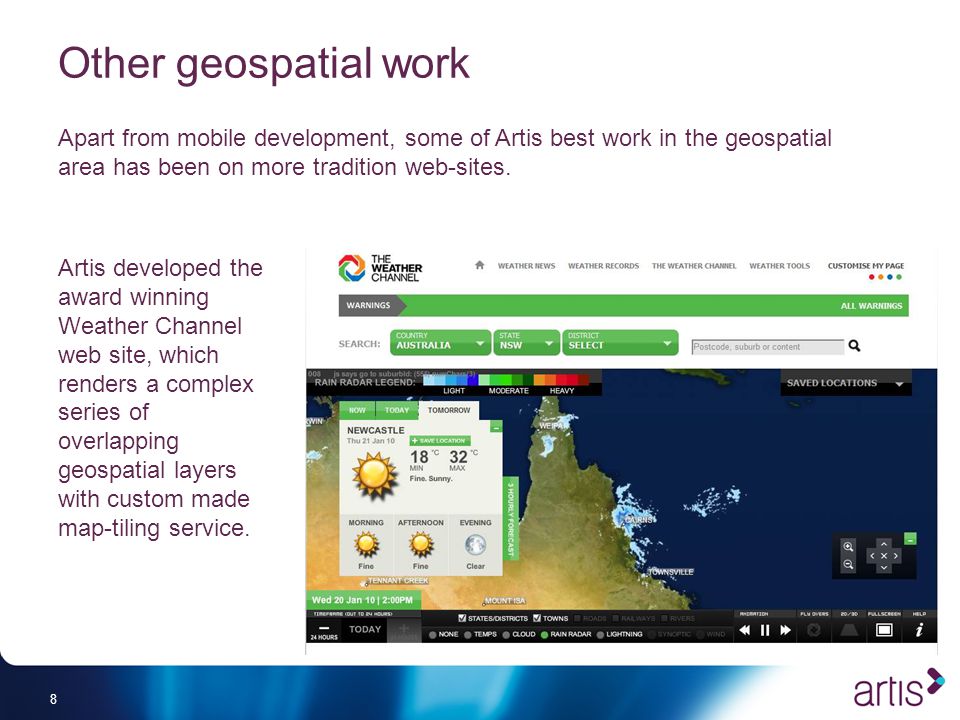The height and width of the screenshot is (720, 960).
Task: Click the Afternoon sun forecast icon
Action: click(421, 544)
